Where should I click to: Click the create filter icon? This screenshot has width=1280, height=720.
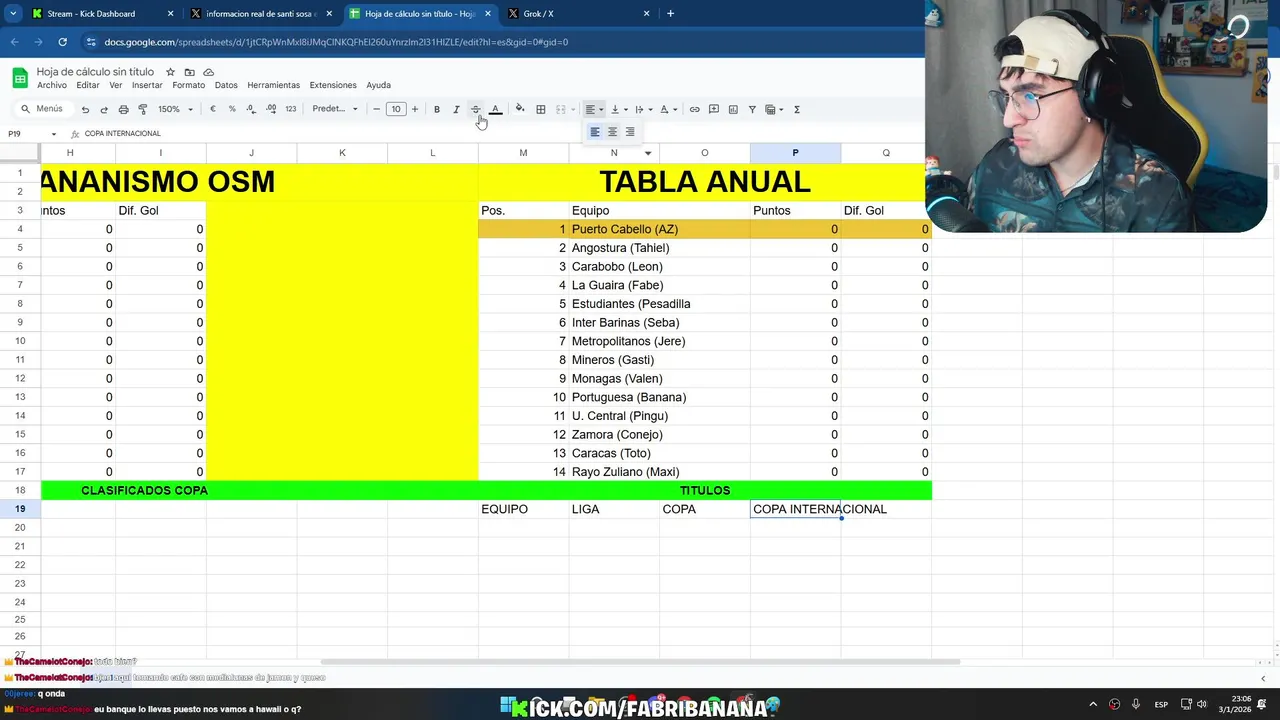(x=752, y=109)
